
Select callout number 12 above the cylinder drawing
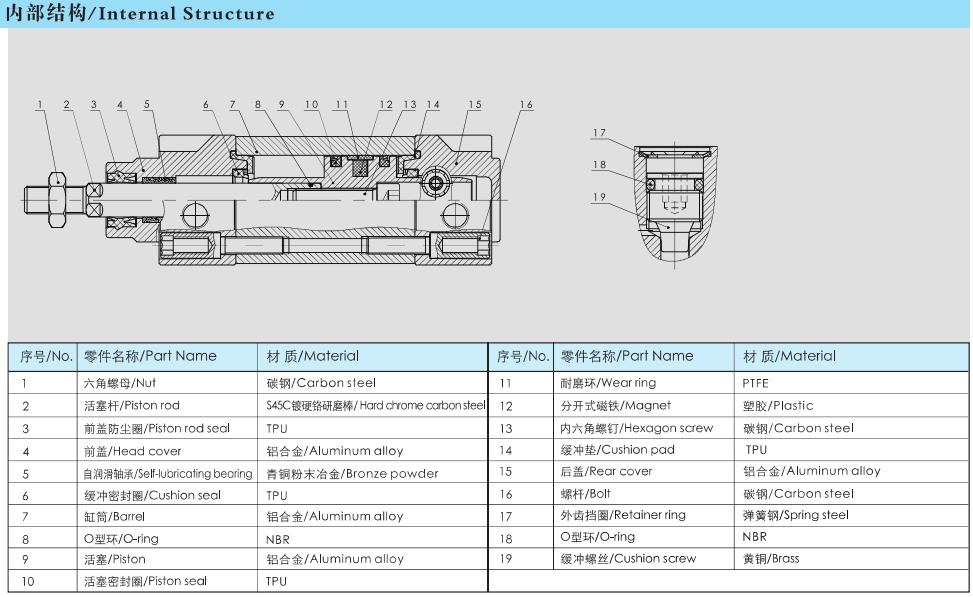(x=386, y=104)
